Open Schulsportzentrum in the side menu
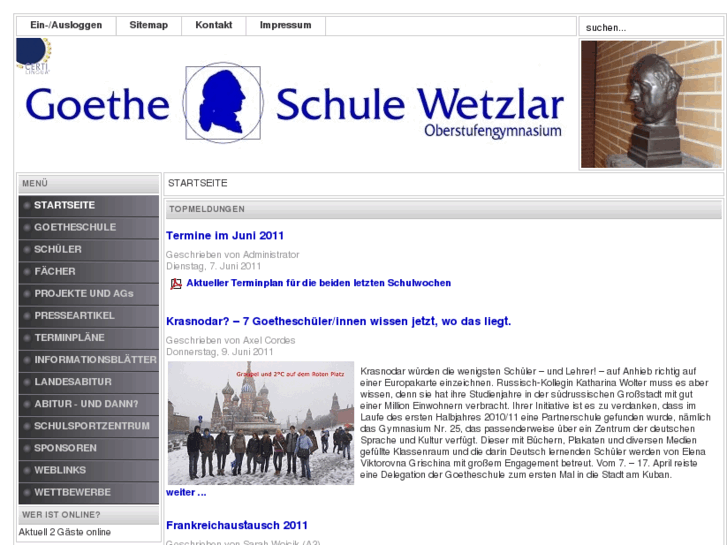 coord(89,426)
